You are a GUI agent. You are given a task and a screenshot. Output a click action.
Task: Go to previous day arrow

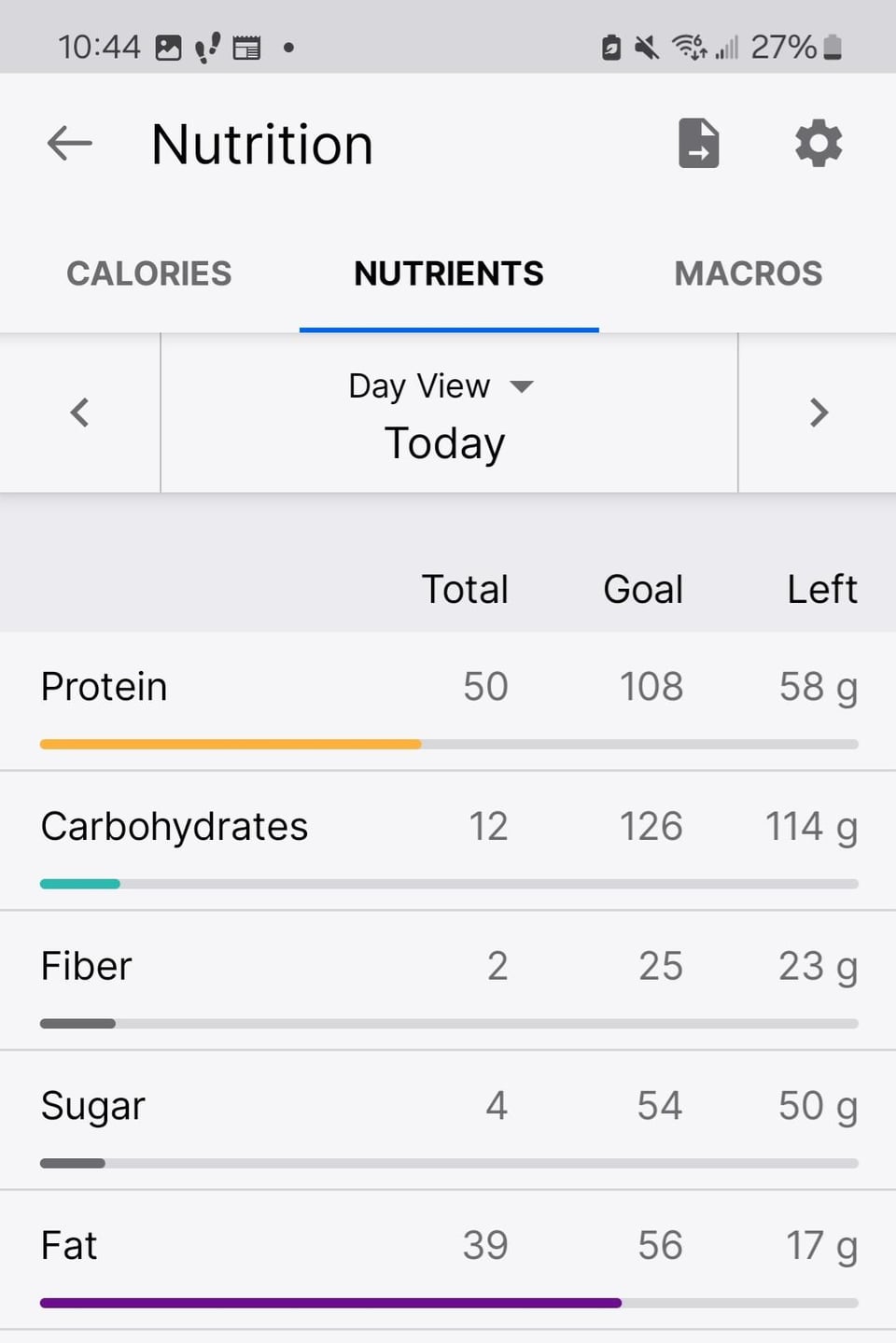80,413
